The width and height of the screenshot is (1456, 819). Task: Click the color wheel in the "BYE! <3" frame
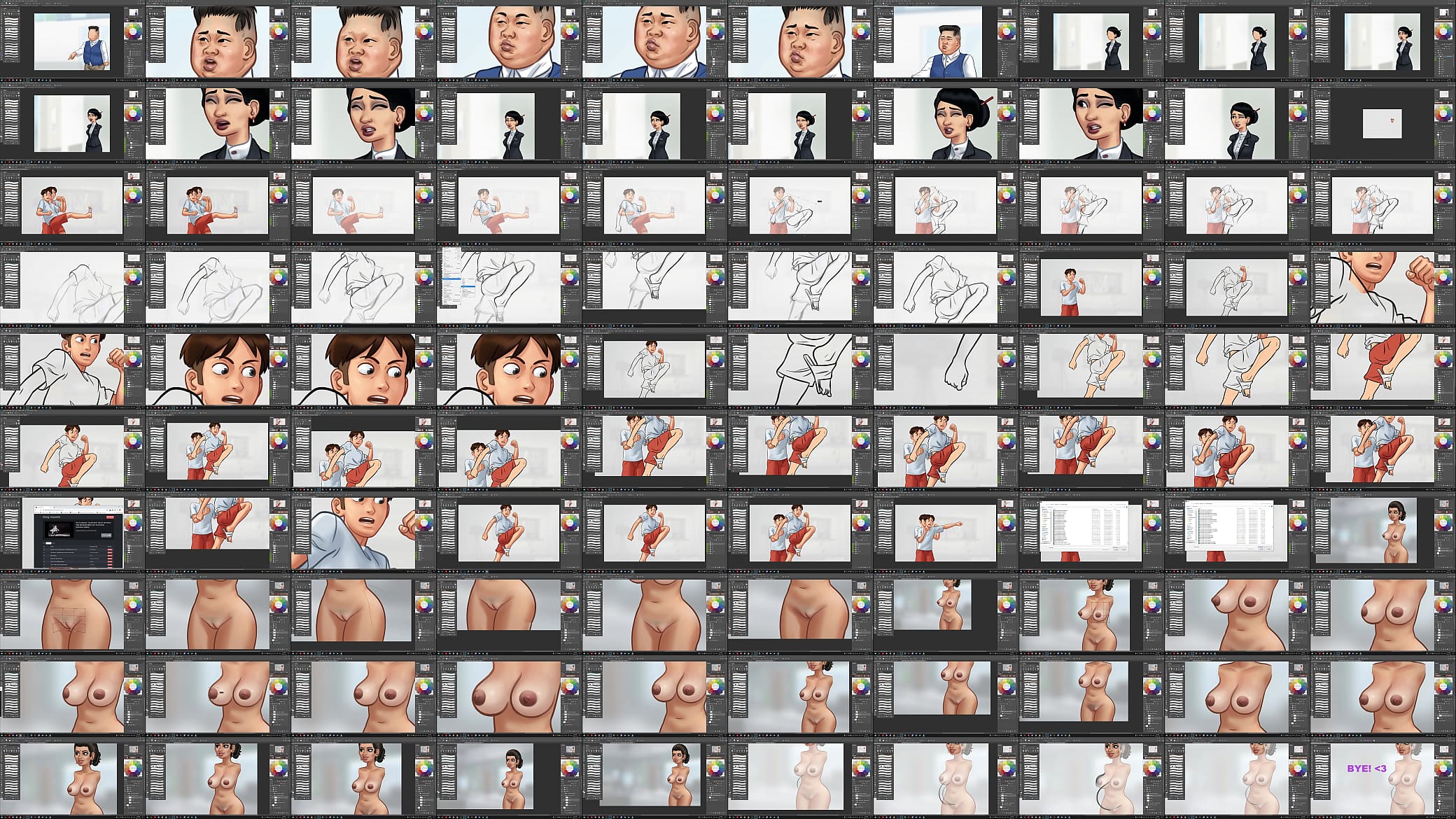[x=1443, y=768]
